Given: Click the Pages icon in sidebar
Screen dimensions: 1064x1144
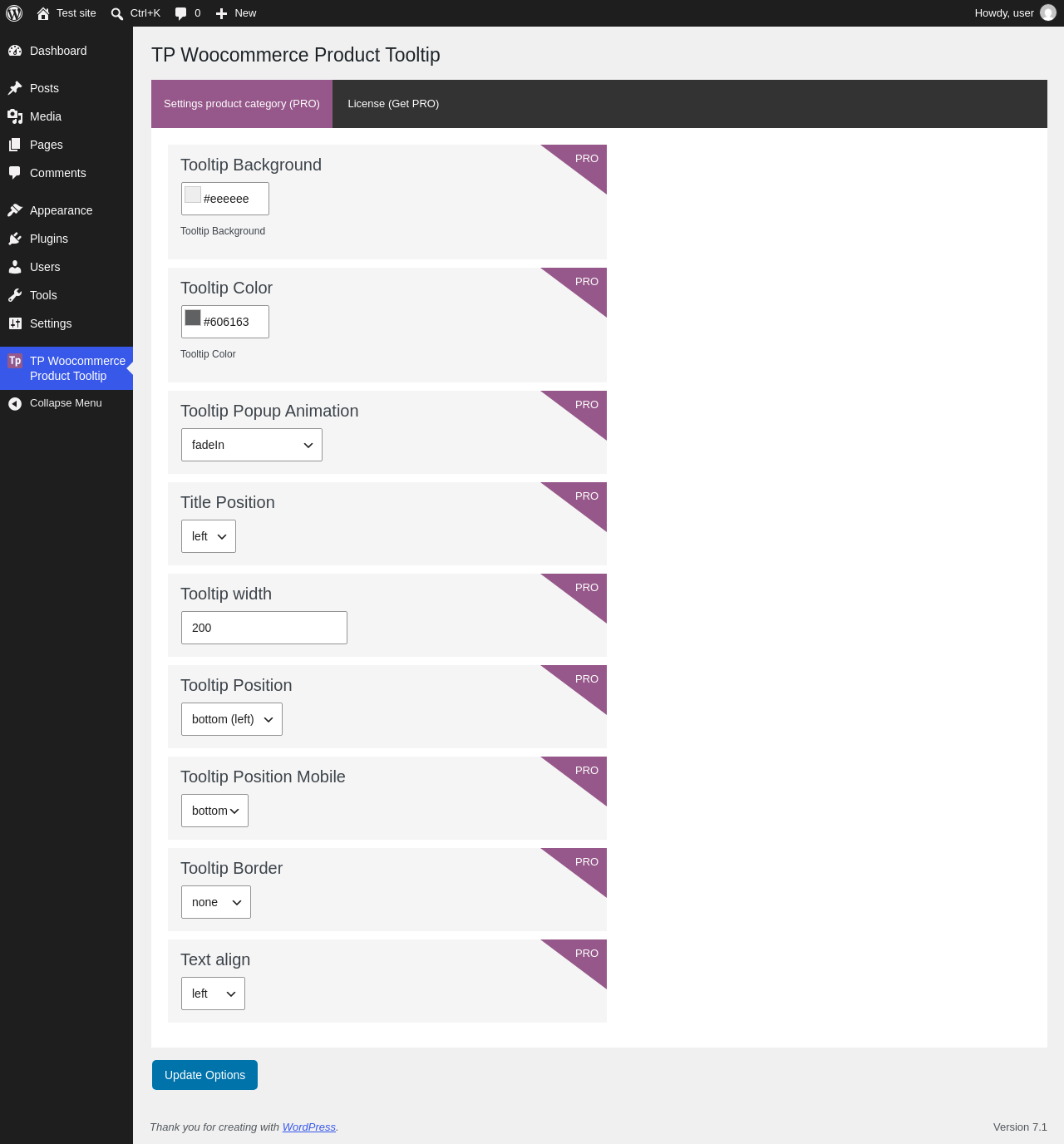Looking at the screenshot, I should click(15, 145).
